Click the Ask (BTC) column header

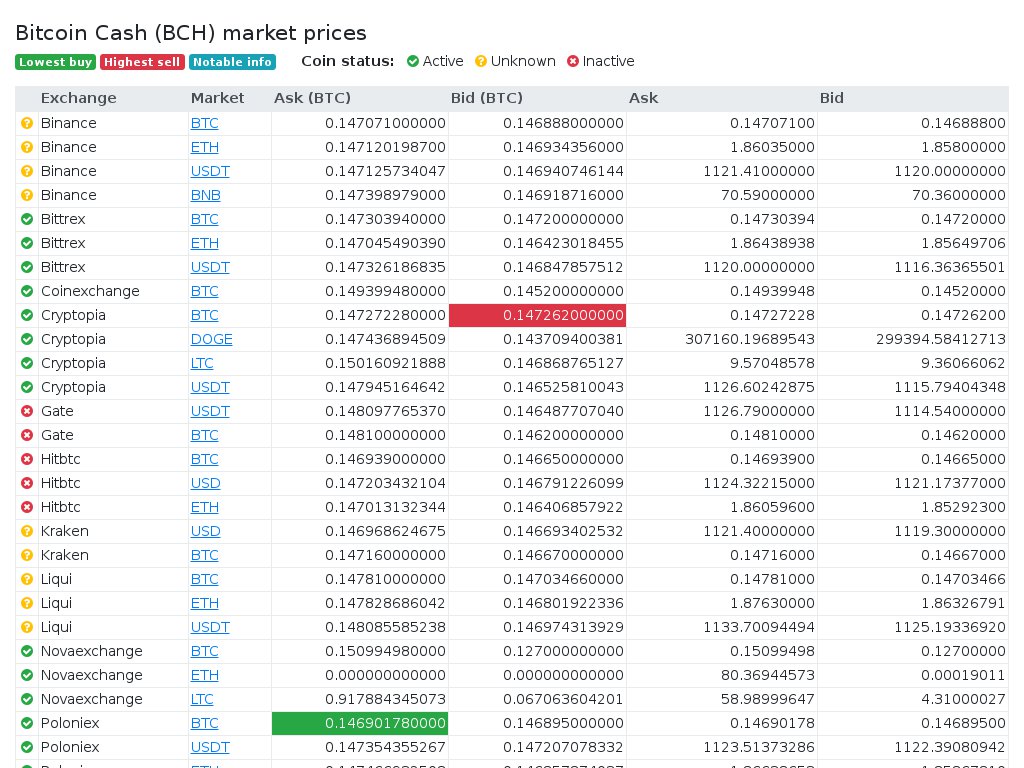point(312,98)
